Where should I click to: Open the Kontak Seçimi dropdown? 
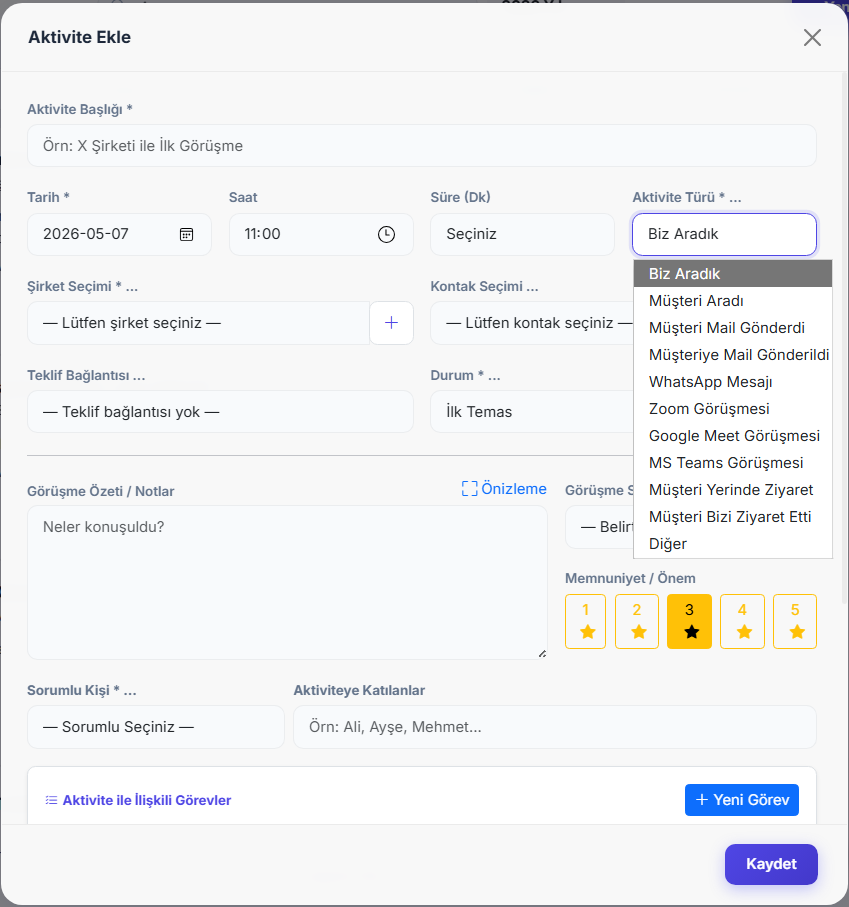pos(532,323)
